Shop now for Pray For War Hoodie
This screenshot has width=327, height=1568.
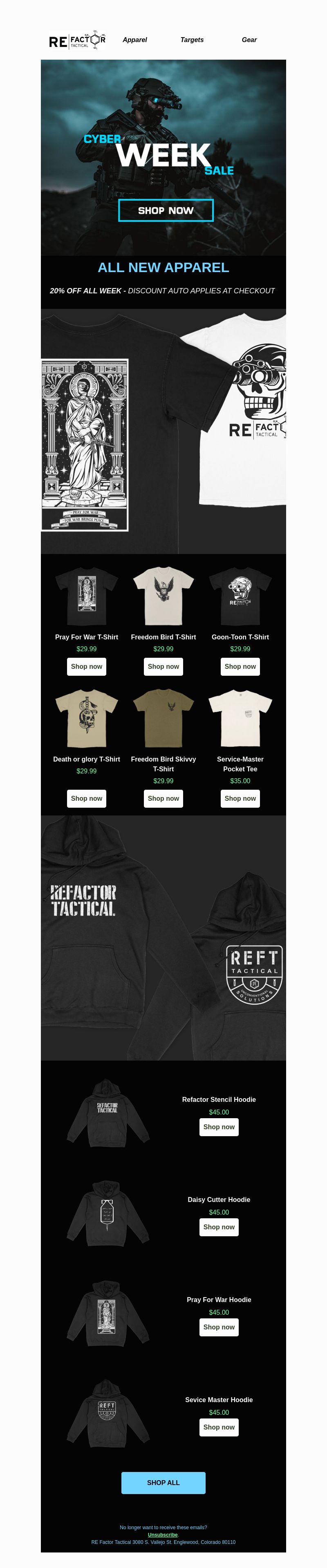(219, 1327)
